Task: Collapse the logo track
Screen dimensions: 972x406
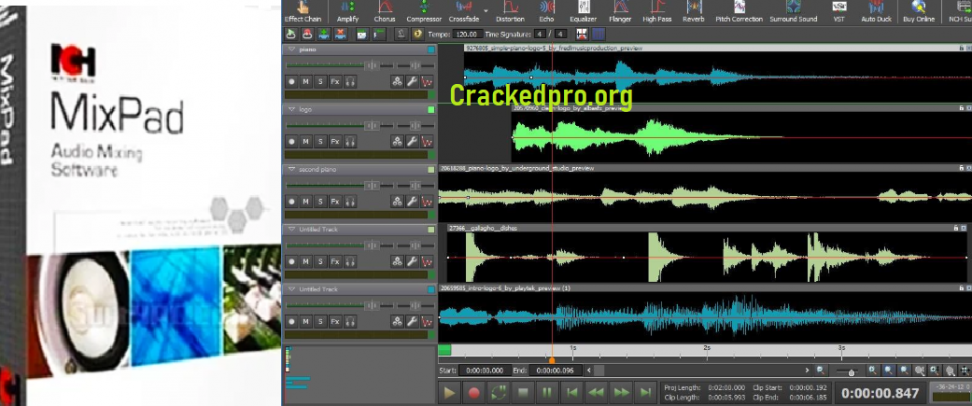Action: pyautogui.click(x=291, y=109)
